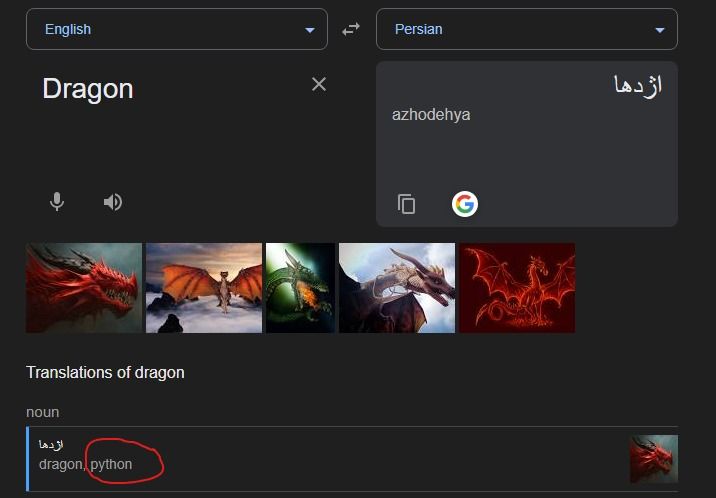Open the orange winged dragon image
The height and width of the screenshot is (498, 716).
pyautogui.click(x=204, y=288)
